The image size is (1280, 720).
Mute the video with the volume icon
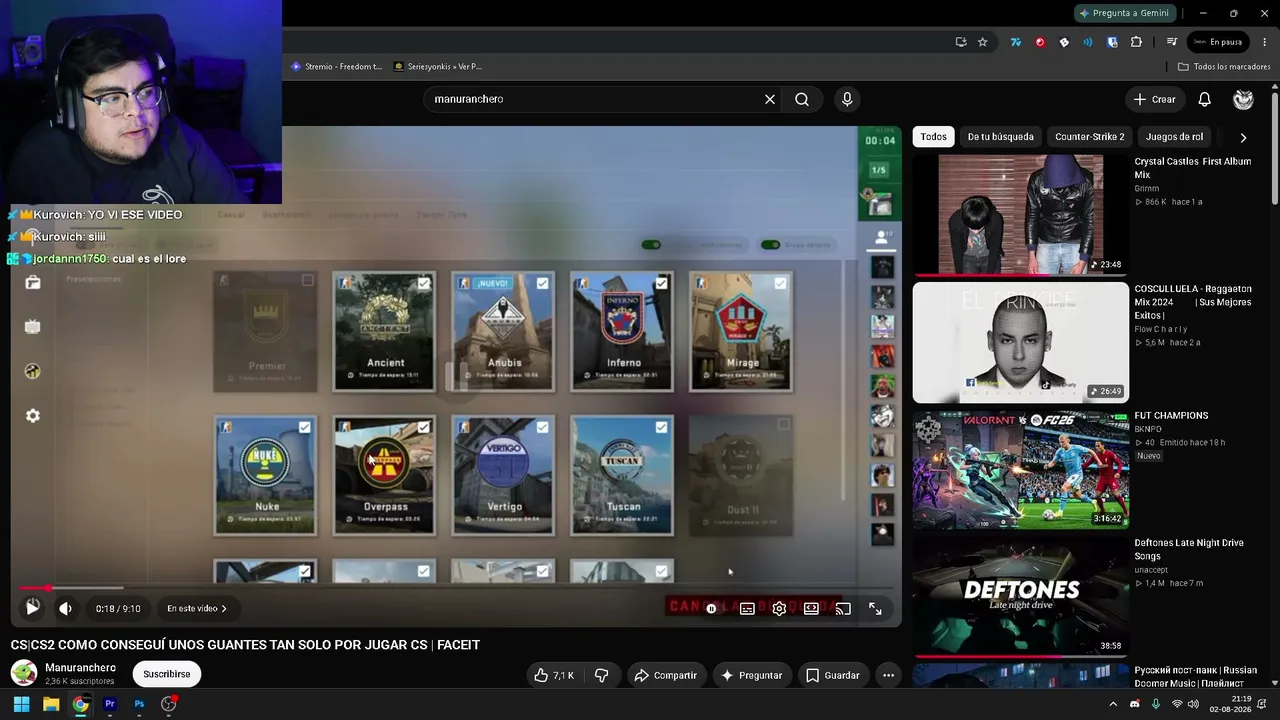[x=65, y=608]
